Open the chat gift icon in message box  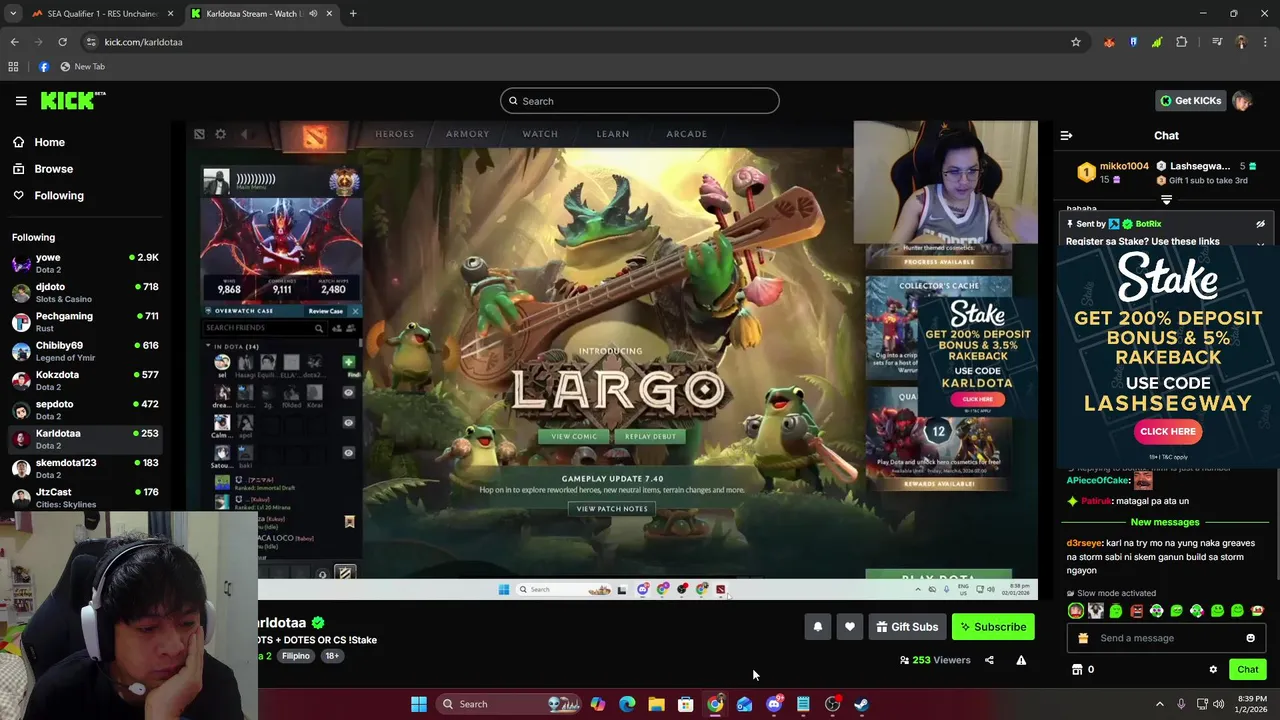1082,638
